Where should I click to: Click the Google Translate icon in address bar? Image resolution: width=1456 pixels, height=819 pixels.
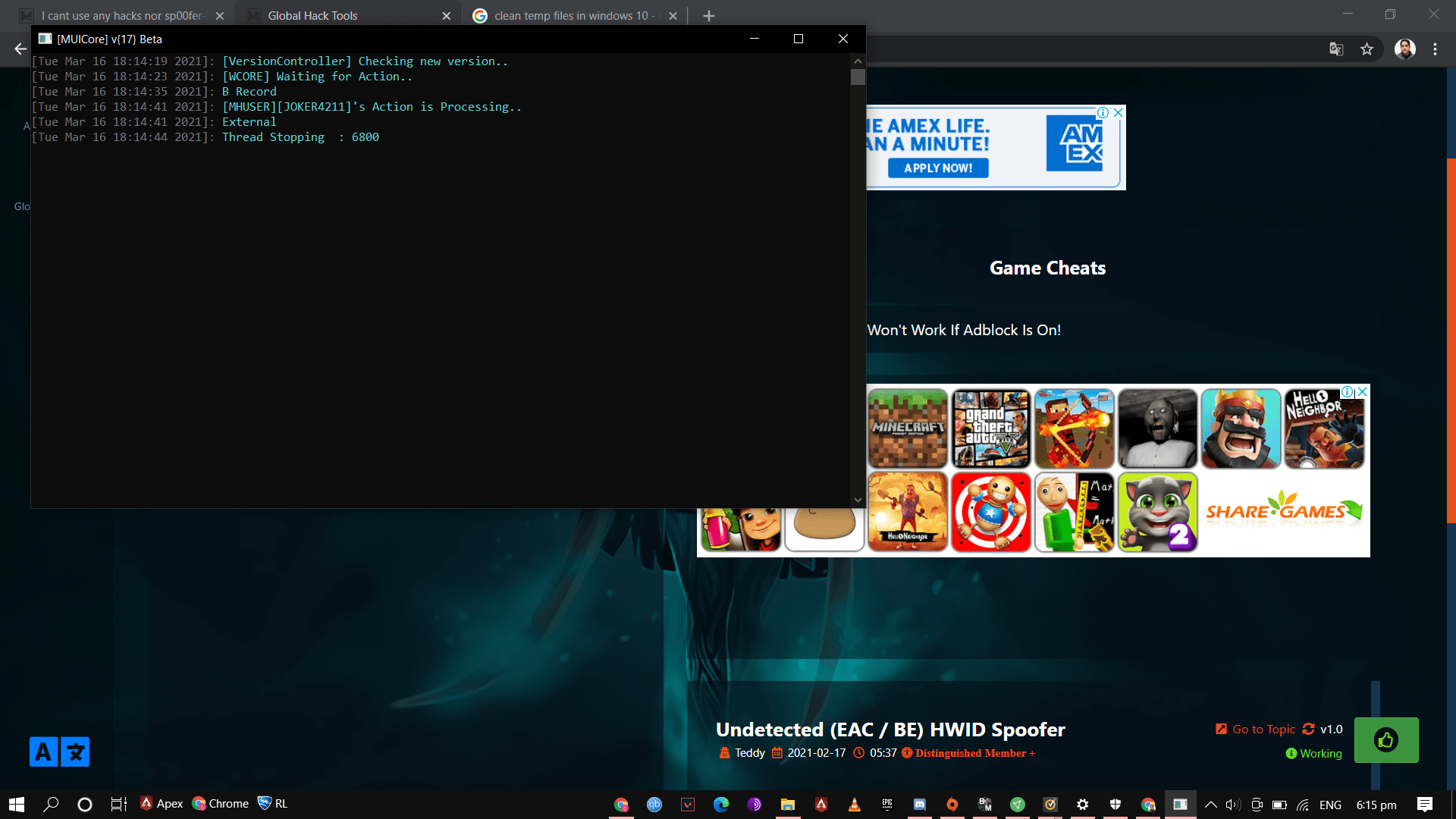pos(1336,49)
